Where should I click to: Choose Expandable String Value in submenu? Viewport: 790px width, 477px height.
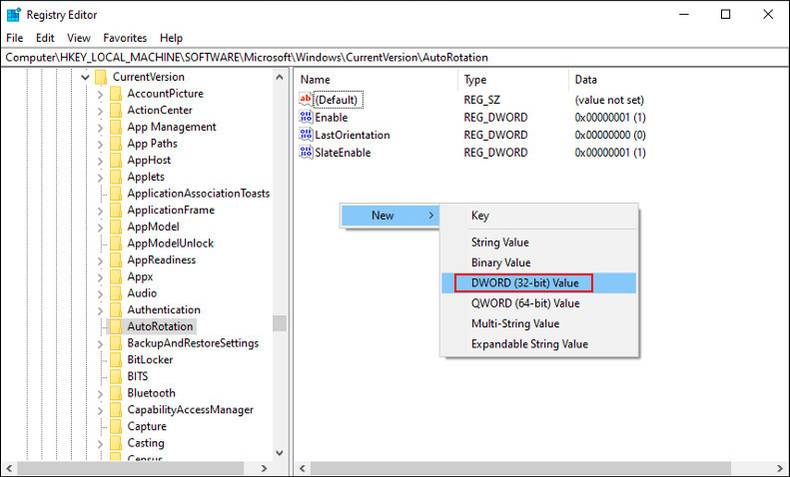pos(539,344)
